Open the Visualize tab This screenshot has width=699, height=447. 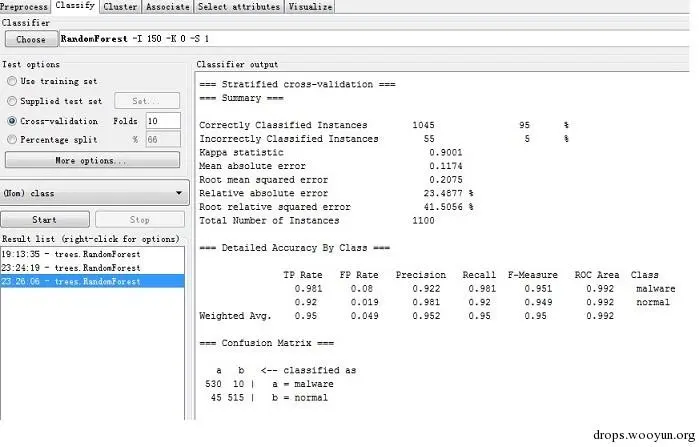[310, 7]
